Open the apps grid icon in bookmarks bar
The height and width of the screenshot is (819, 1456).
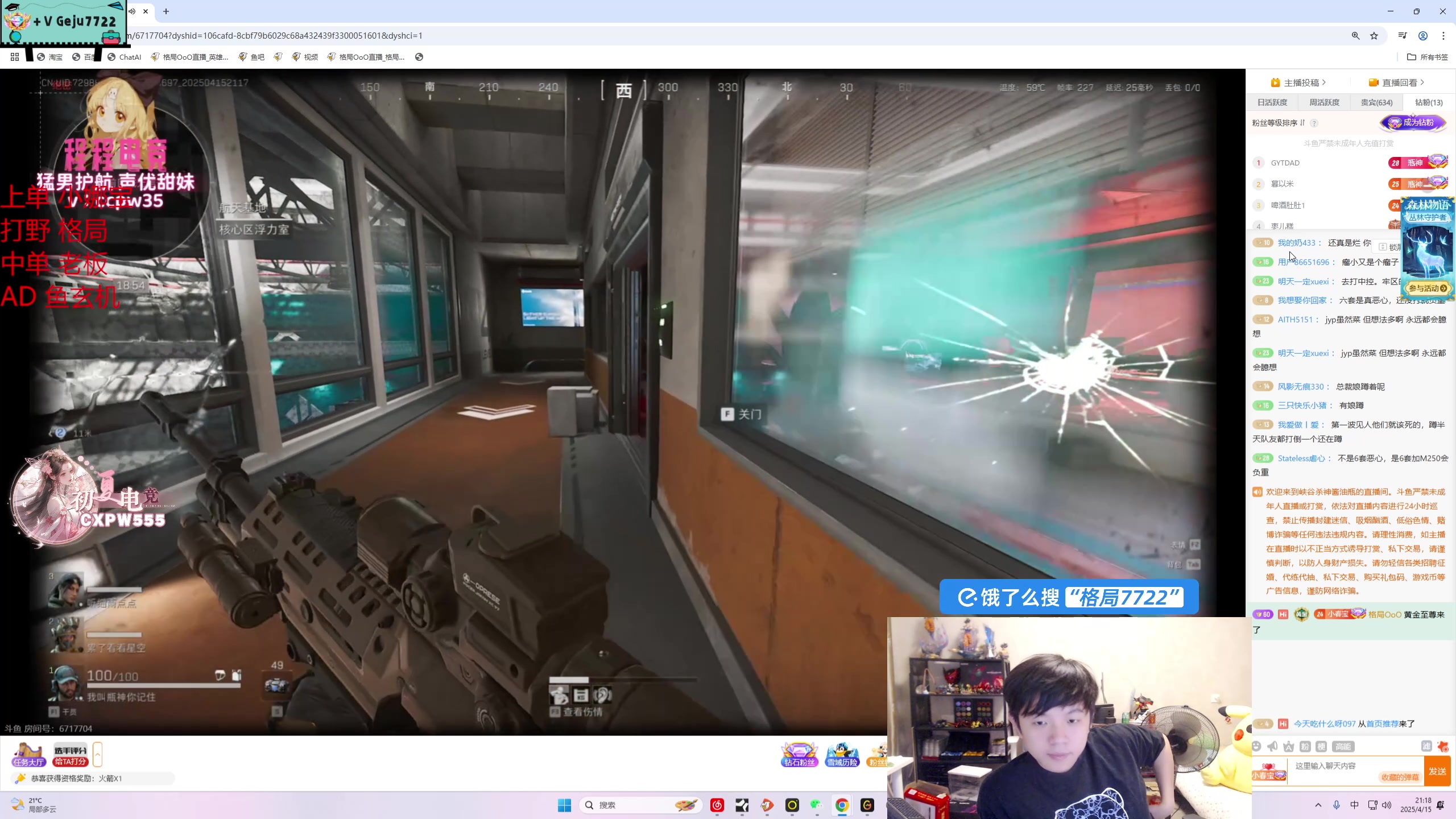[x=15, y=57]
